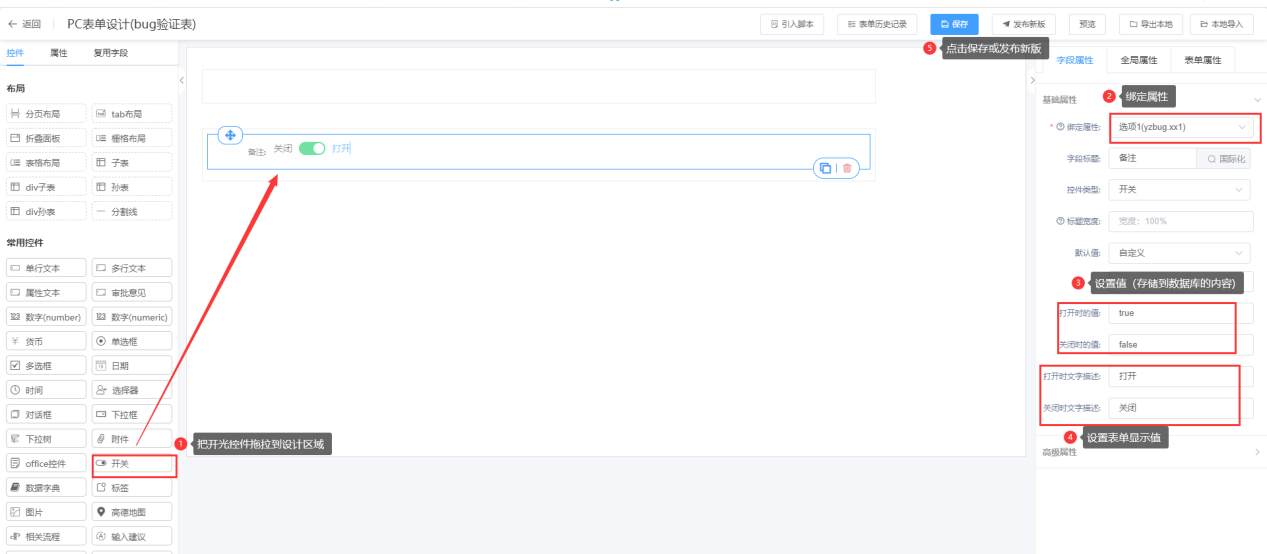1267x554 pixels.
Task: Click the 时间 time control
Action: (x=46, y=390)
